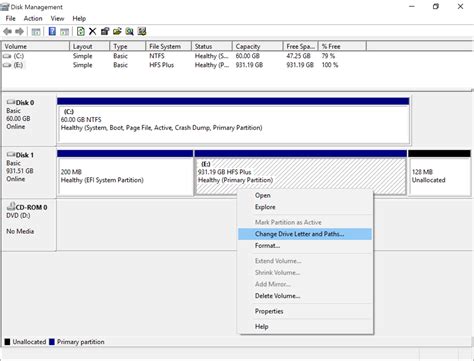Click the Back arrow toolbar icon

[7, 32]
